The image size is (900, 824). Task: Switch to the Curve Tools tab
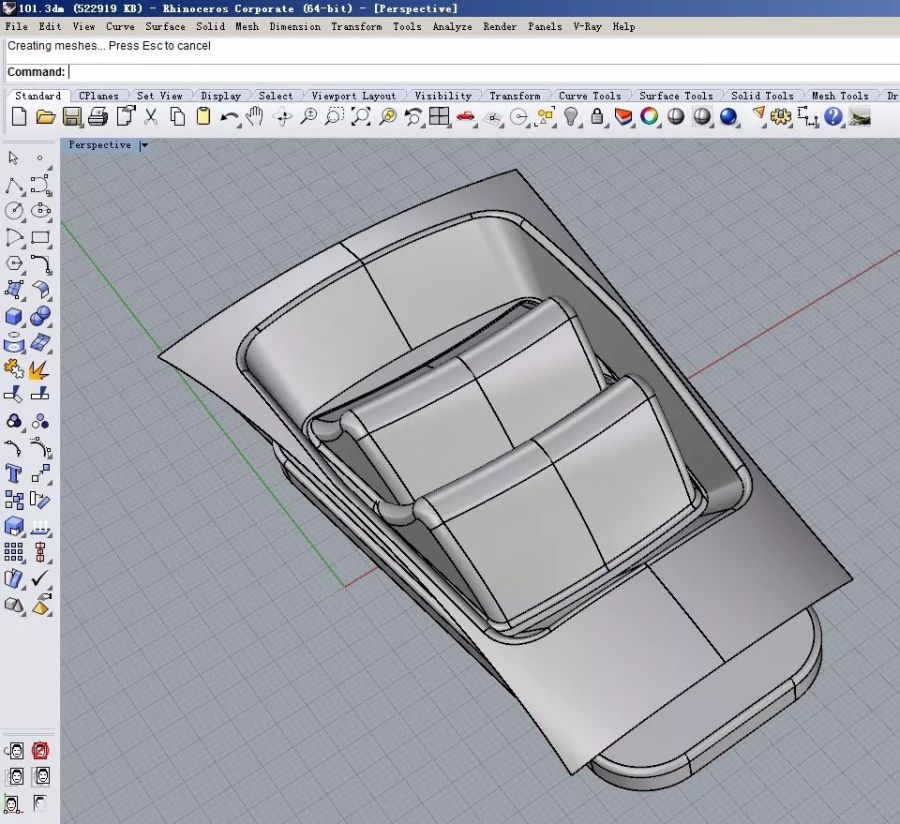click(x=589, y=96)
